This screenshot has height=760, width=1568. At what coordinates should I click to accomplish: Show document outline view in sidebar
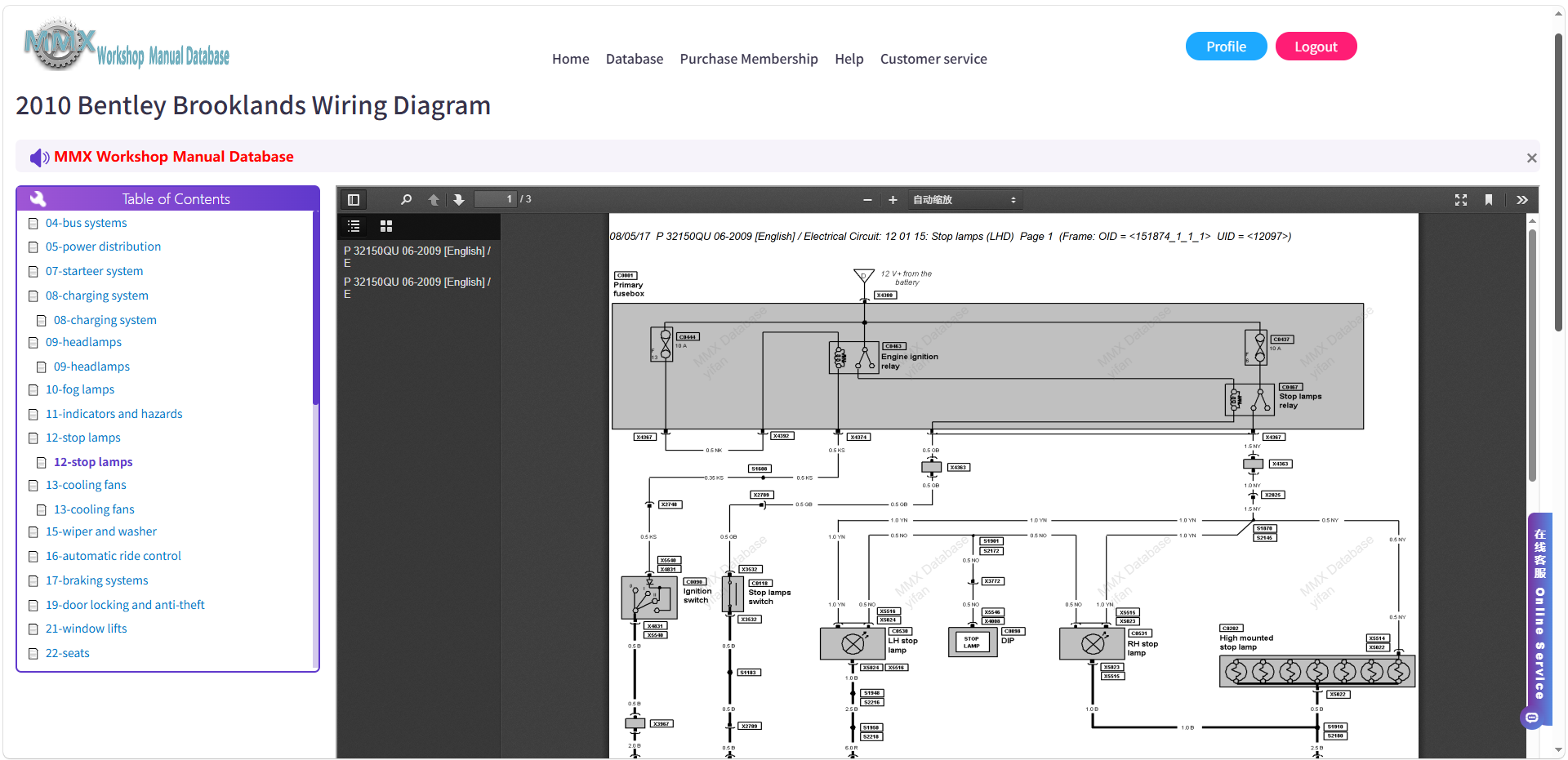point(354,226)
